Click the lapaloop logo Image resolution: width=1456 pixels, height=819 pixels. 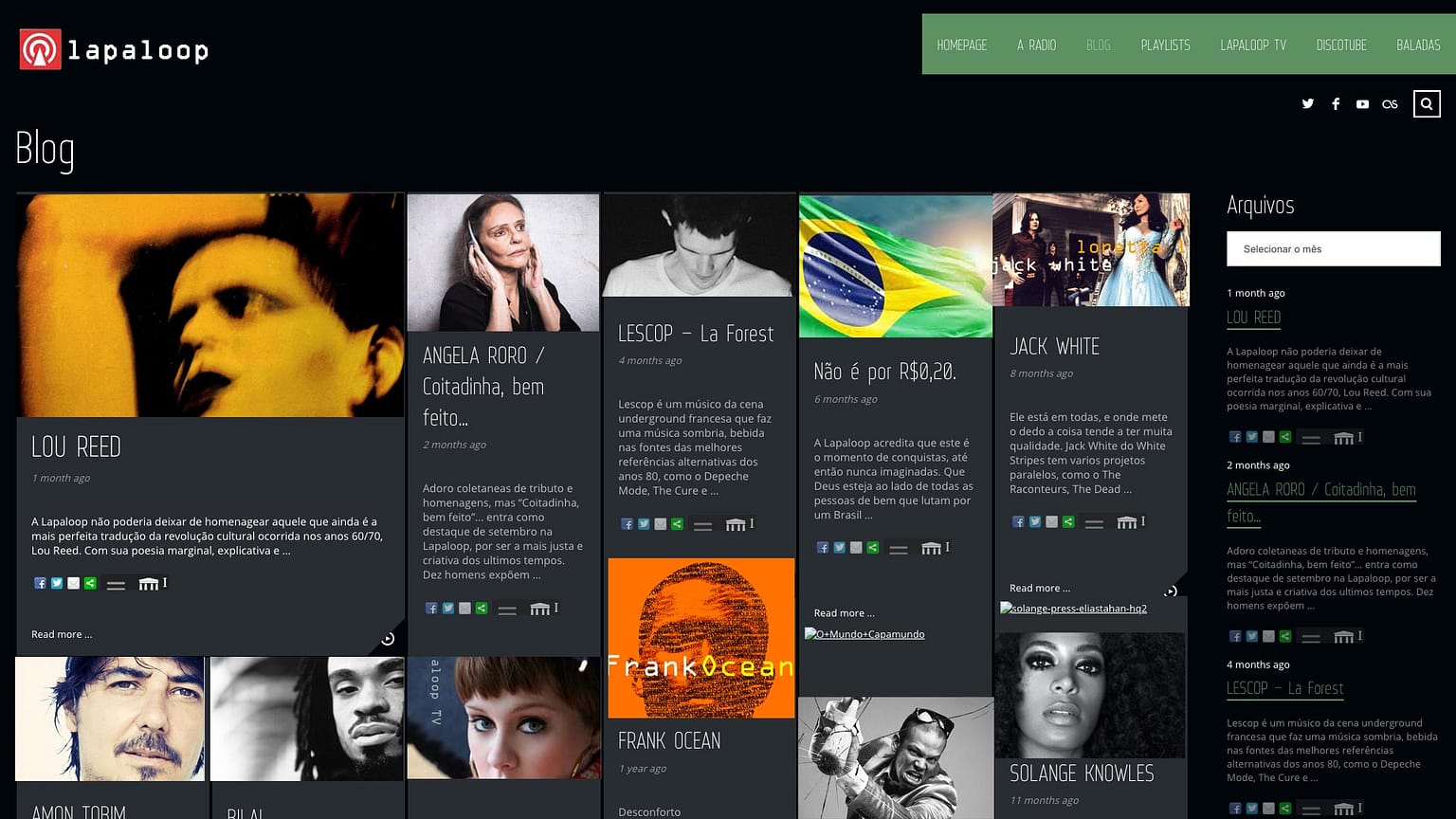[x=114, y=49]
